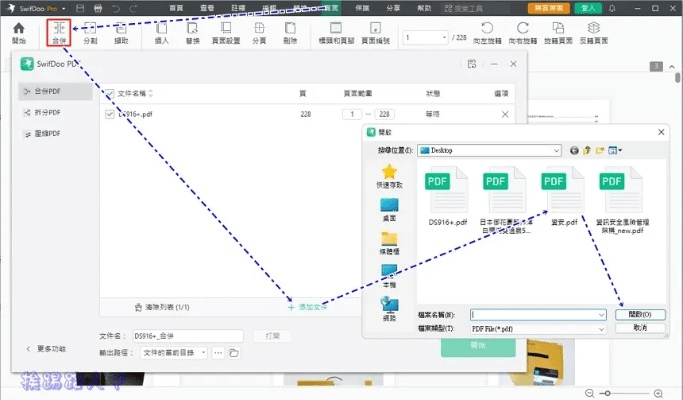Open 頁面編號 page numbering tool
683x400 pixels.
[375, 33]
